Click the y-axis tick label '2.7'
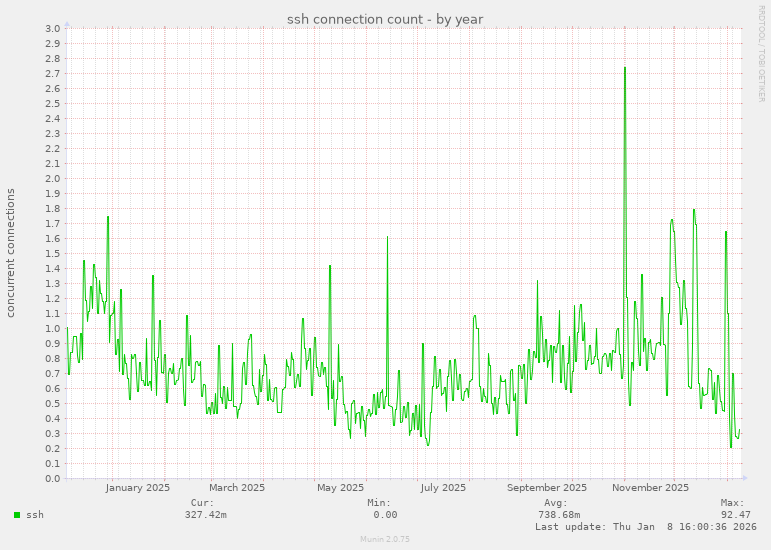771x550 pixels. (x=53, y=74)
